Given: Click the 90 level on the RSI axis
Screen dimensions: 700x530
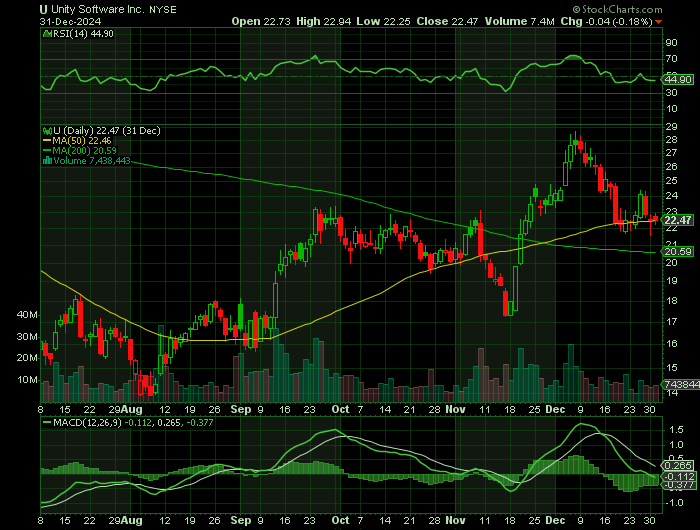Looking at the screenshot, I should (x=671, y=43).
